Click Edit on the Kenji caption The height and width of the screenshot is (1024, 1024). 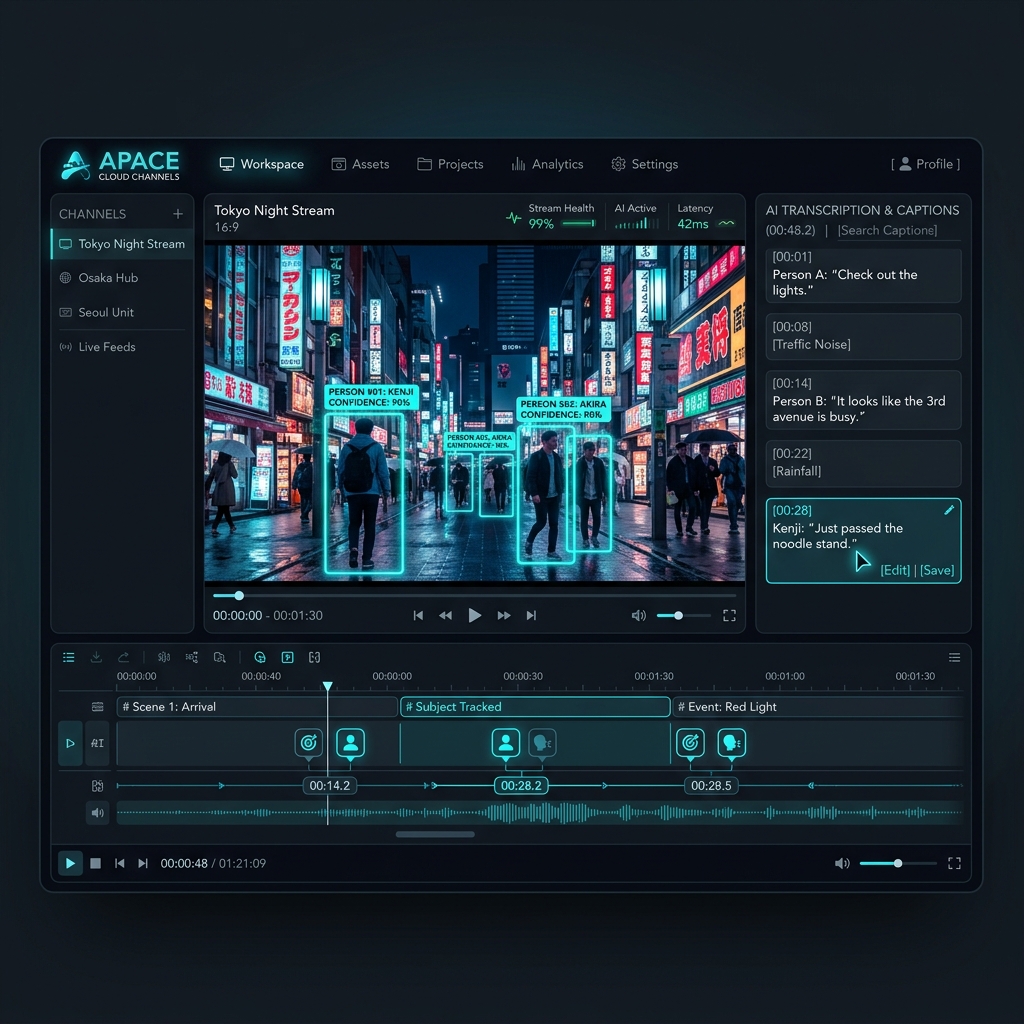point(895,570)
